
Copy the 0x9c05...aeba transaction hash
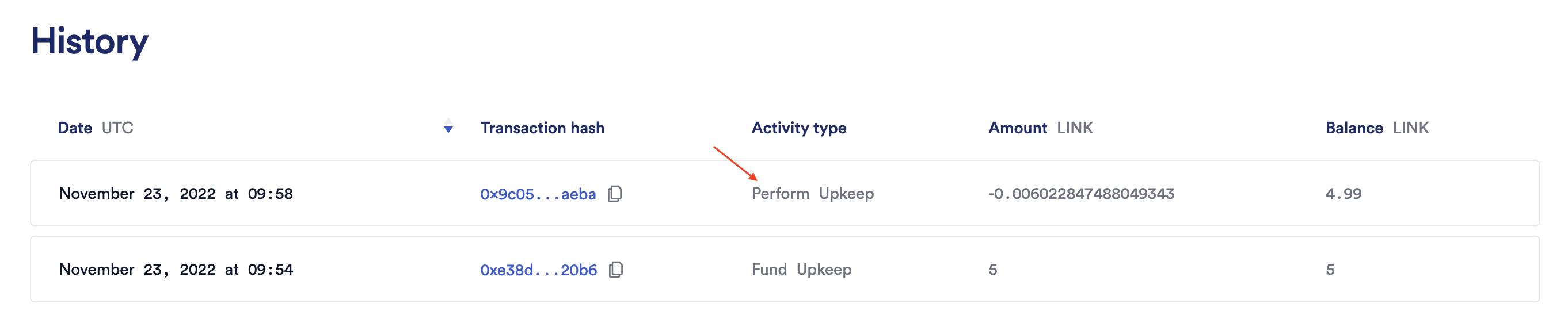[x=615, y=193]
